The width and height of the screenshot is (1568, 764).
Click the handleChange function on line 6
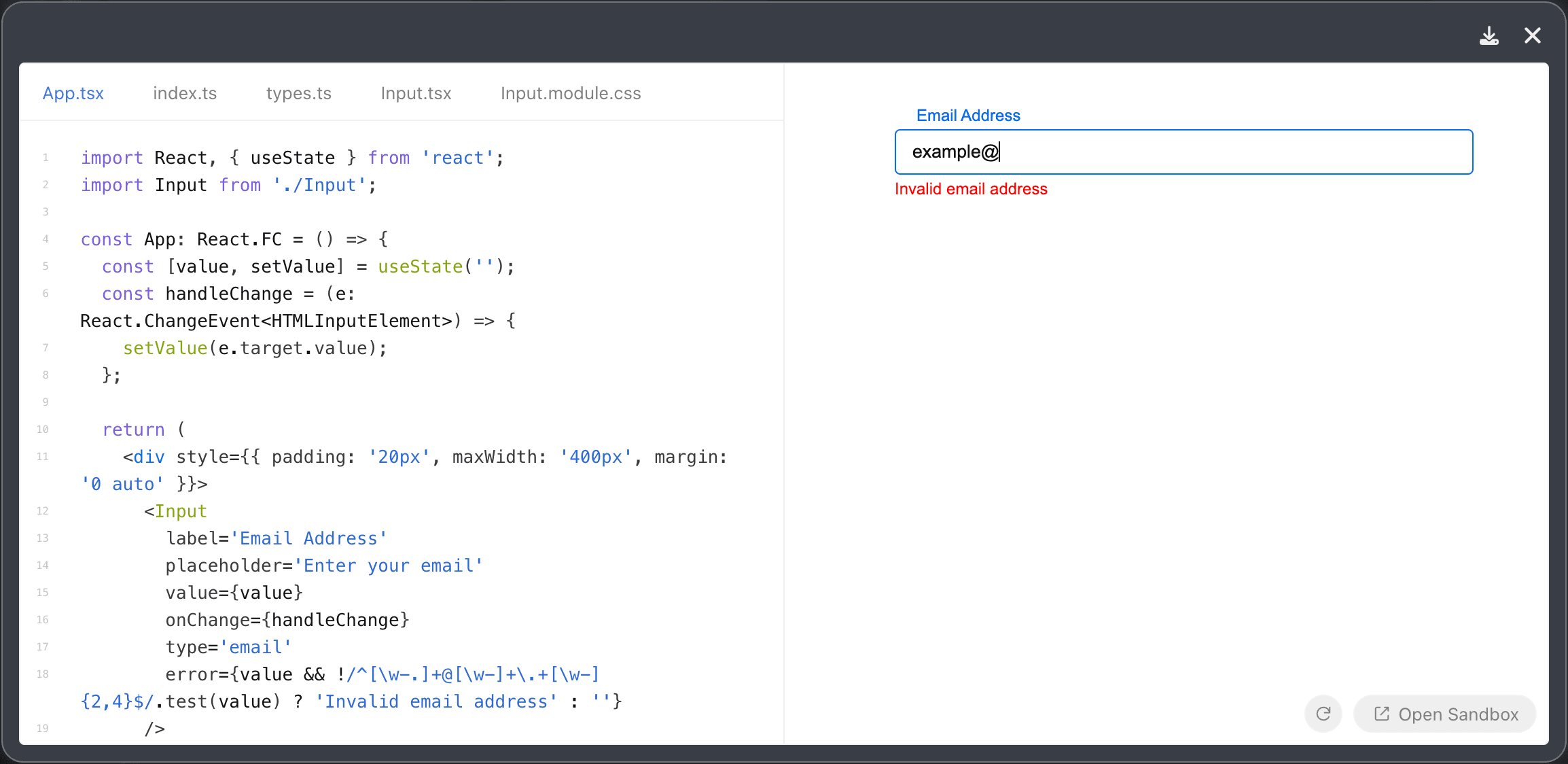230,293
